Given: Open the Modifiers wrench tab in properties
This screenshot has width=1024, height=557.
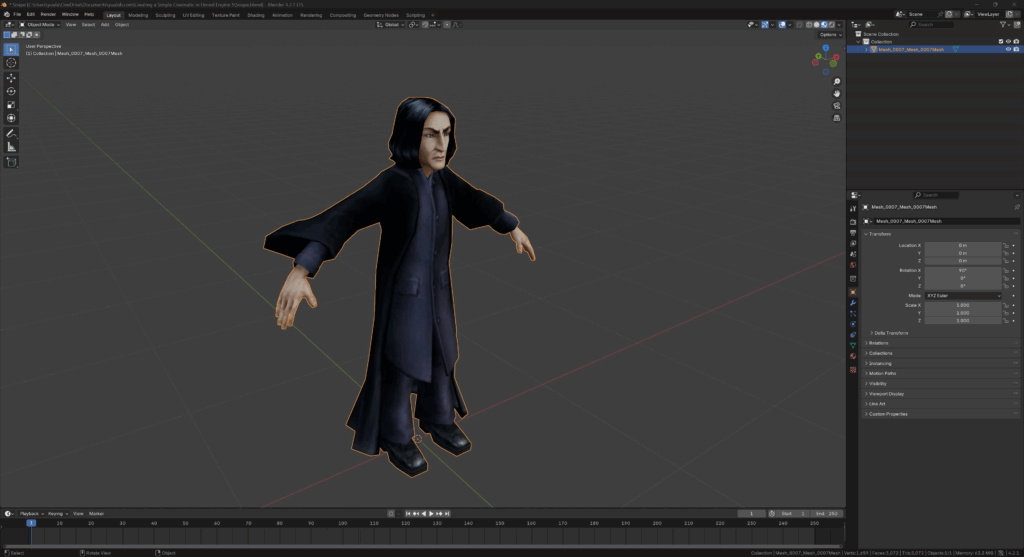Looking at the screenshot, I should (853, 302).
